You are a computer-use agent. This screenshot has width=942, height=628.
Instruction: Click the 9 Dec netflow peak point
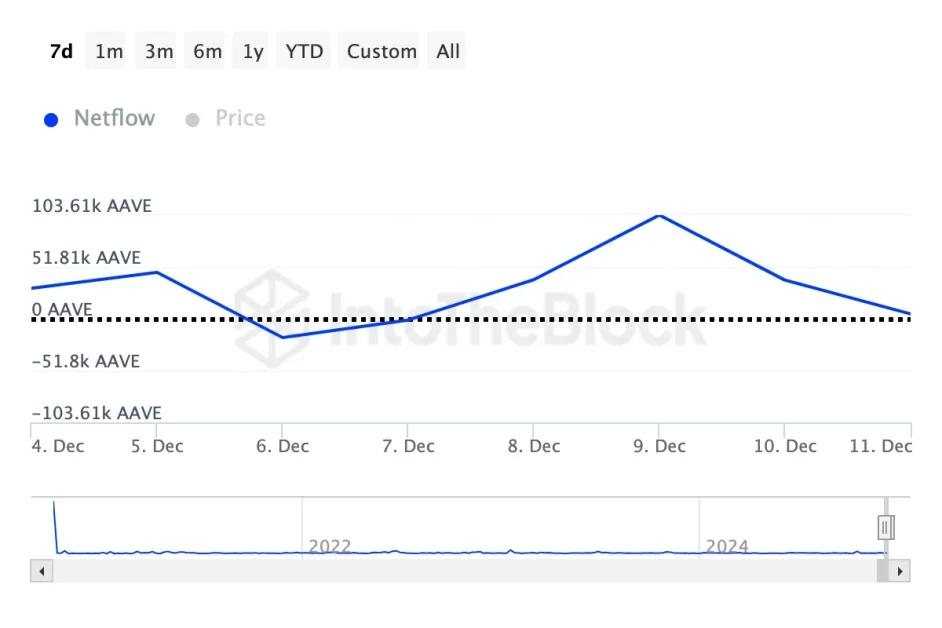pos(658,215)
